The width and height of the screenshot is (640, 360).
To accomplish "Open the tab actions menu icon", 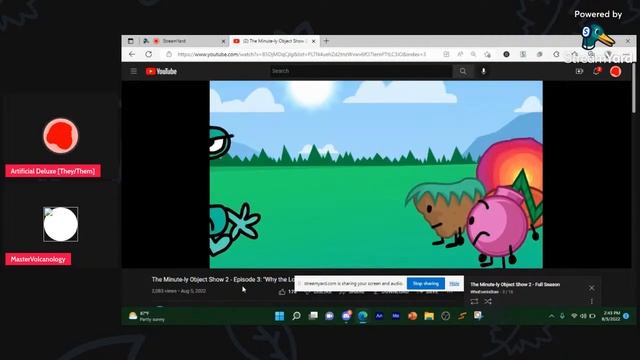I will (131, 41).
